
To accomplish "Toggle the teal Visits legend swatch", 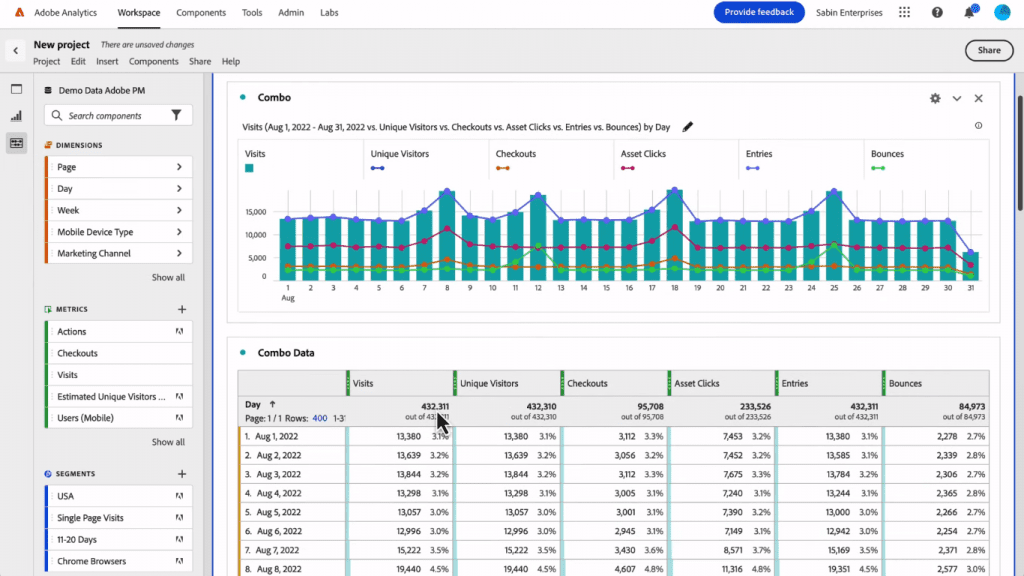I will click(x=250, y=170).
